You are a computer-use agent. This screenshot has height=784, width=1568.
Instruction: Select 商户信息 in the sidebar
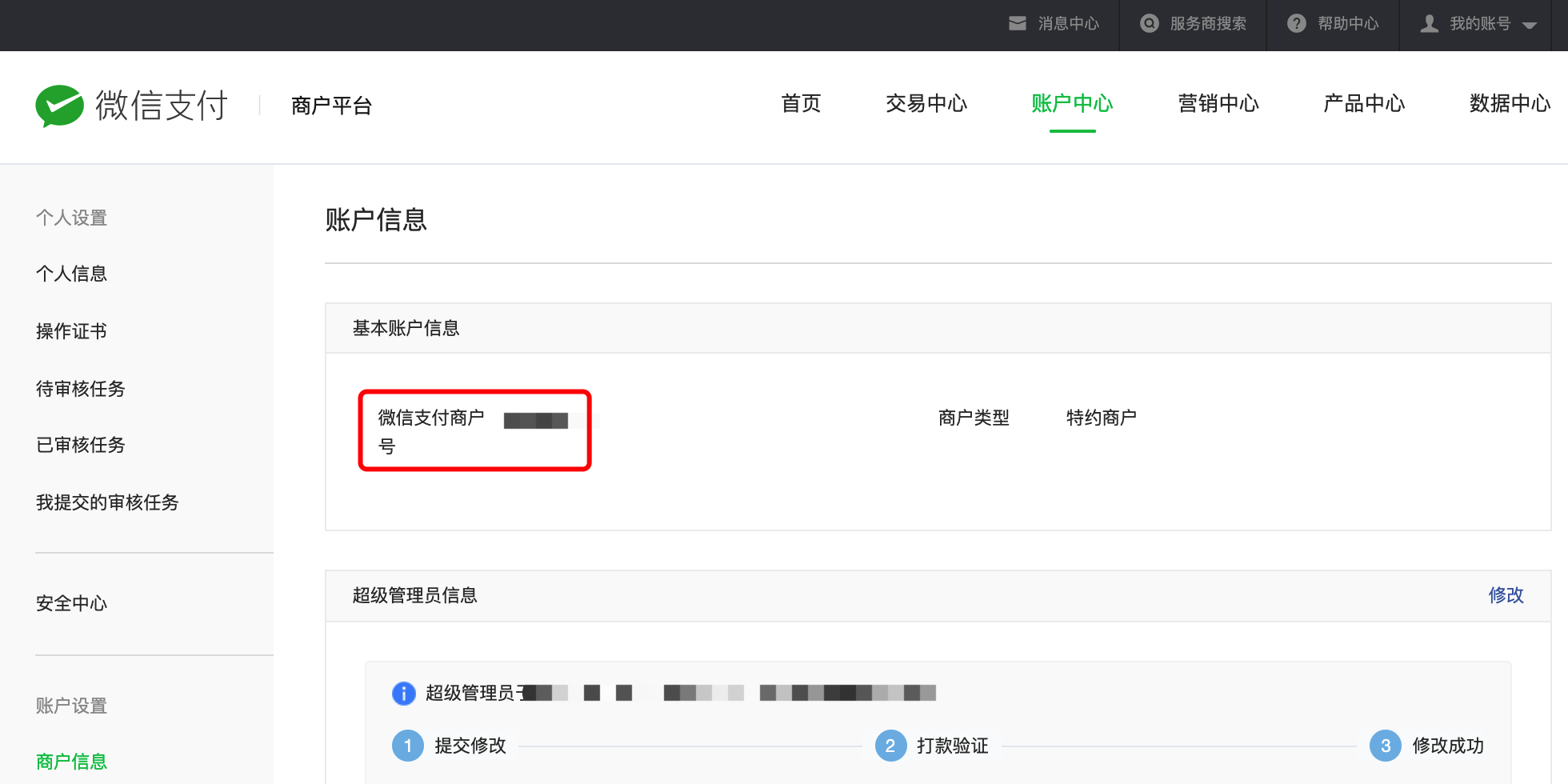pos(71,762)
